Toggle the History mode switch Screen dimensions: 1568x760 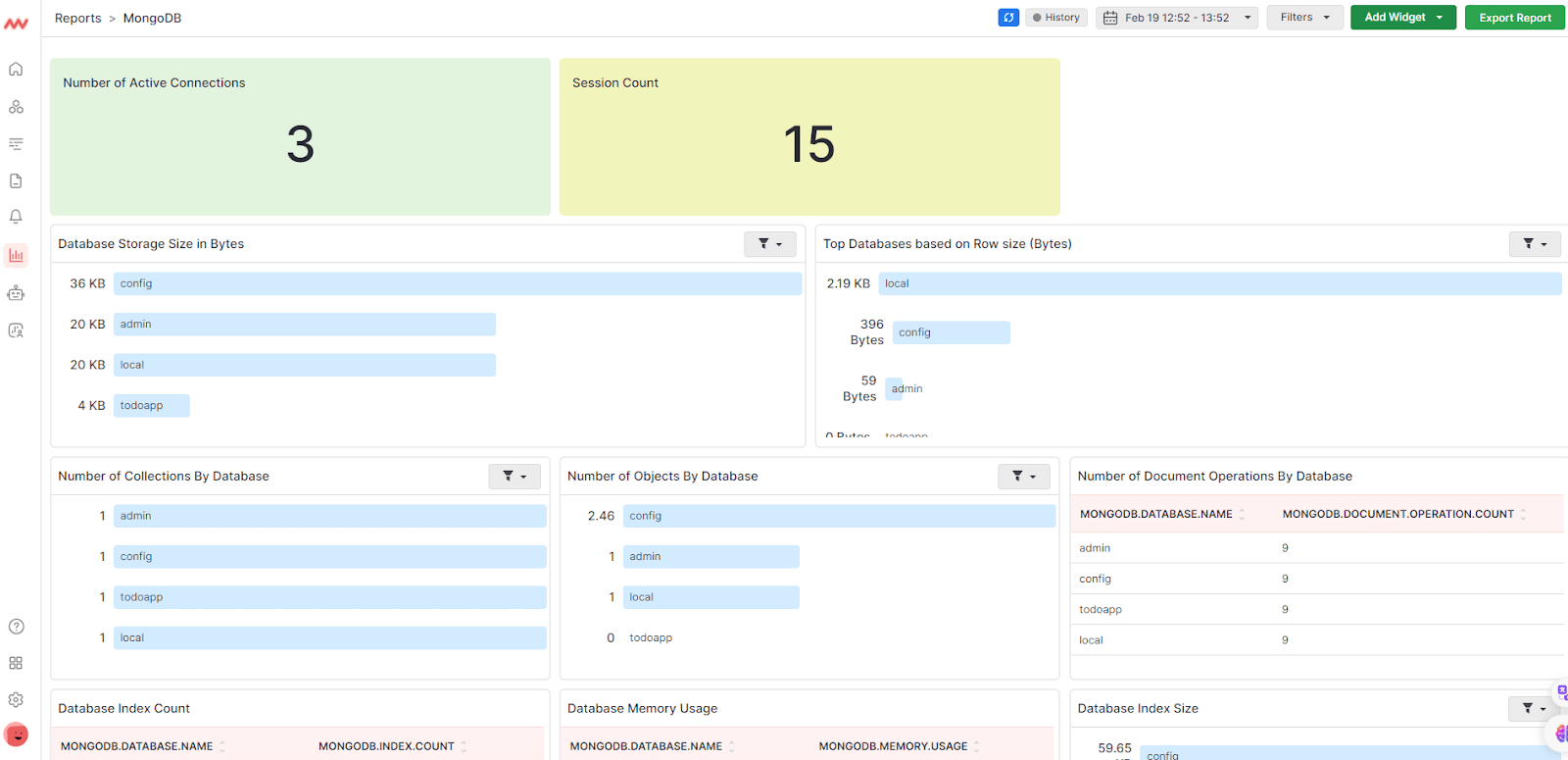click(1056, 18)
